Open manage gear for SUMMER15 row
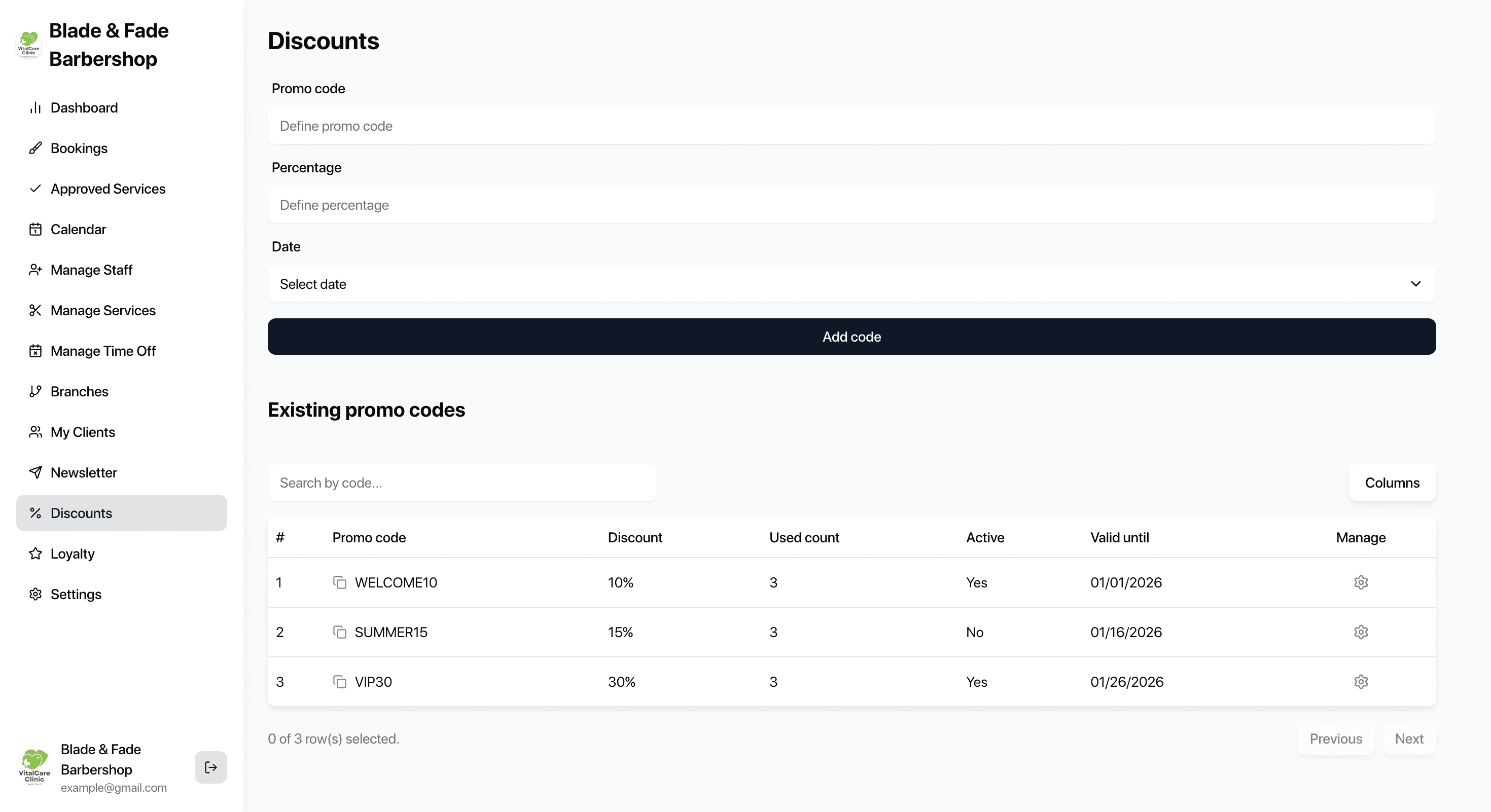Screen dimensions: 1491x812 tap(1361, 632)
